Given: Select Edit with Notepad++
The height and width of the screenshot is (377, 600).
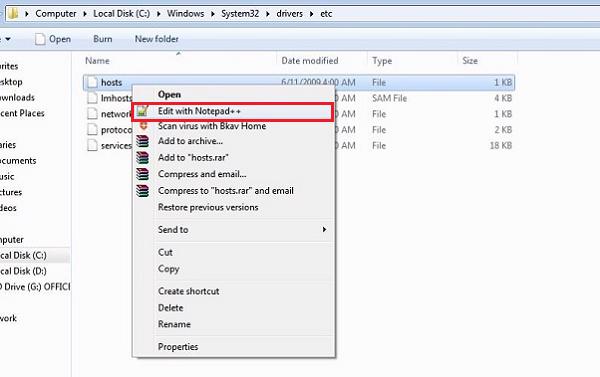Looking at the screenshot, I should coord(233,111).
